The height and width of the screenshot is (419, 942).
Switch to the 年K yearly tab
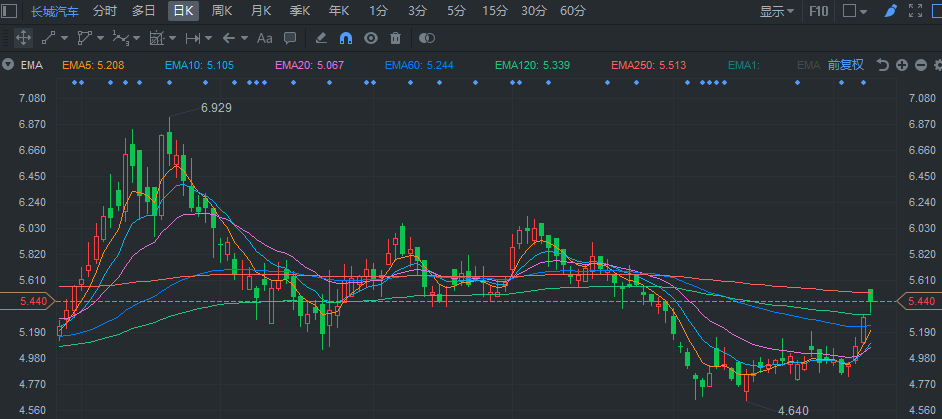[338, 11]
